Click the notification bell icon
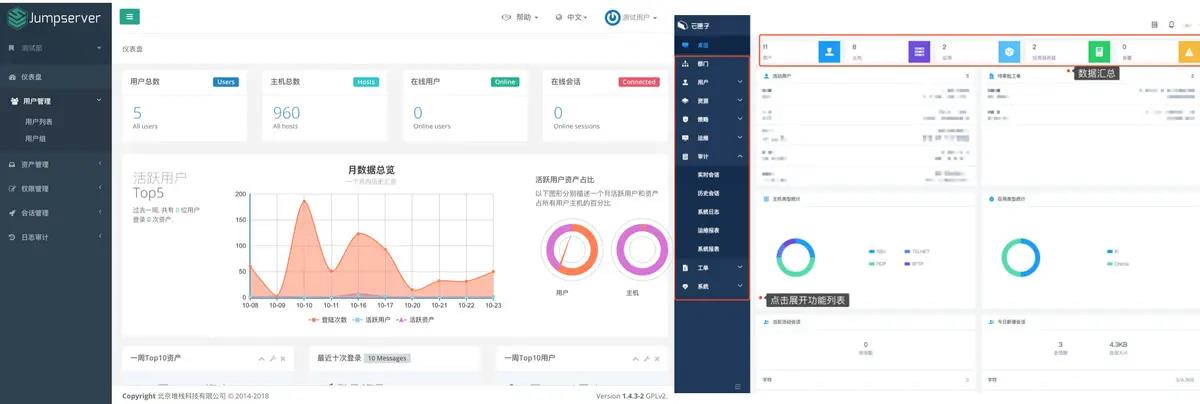 [1172, 24]
